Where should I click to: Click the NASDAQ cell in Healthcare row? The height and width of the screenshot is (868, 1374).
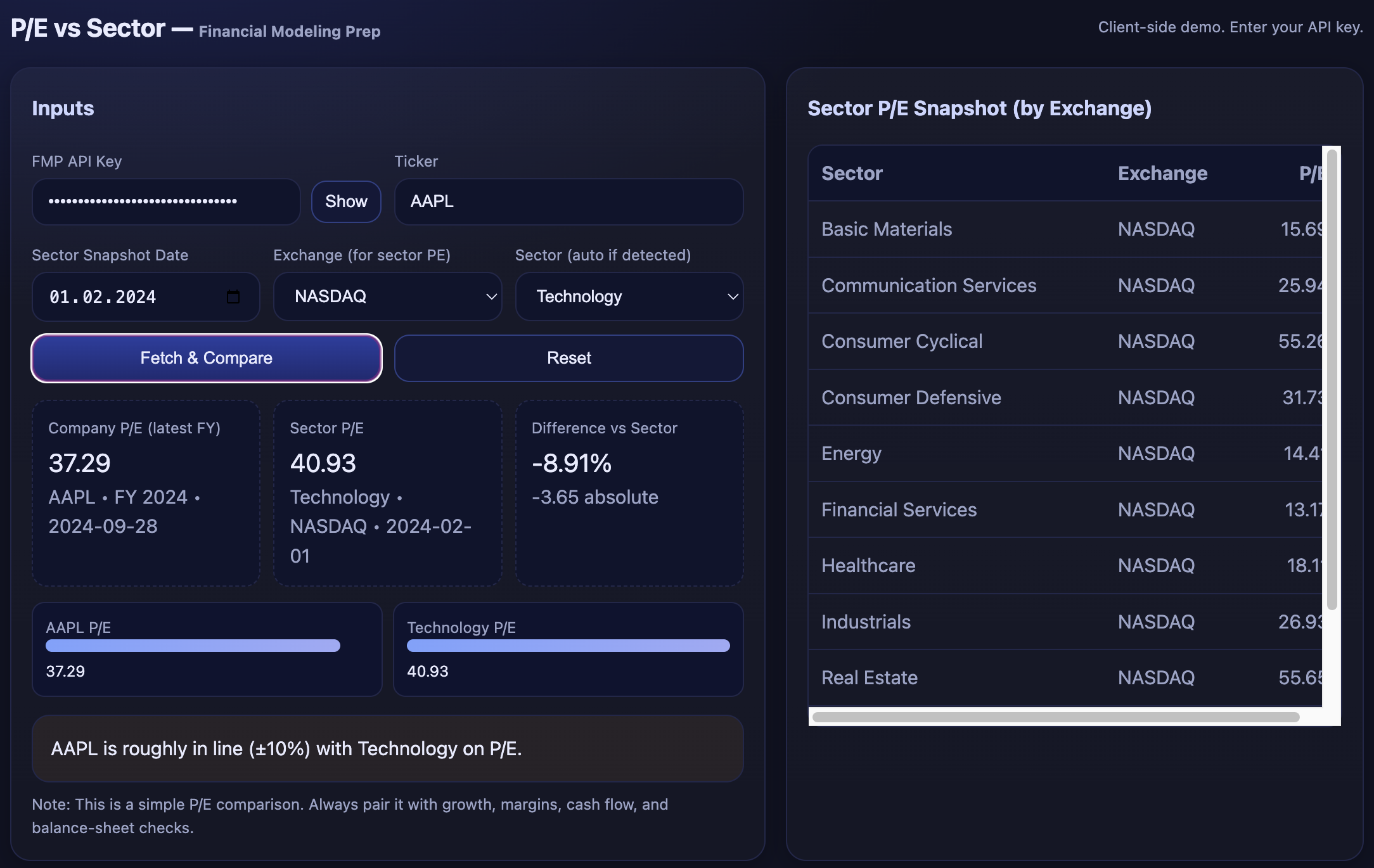pos(1156,566)
